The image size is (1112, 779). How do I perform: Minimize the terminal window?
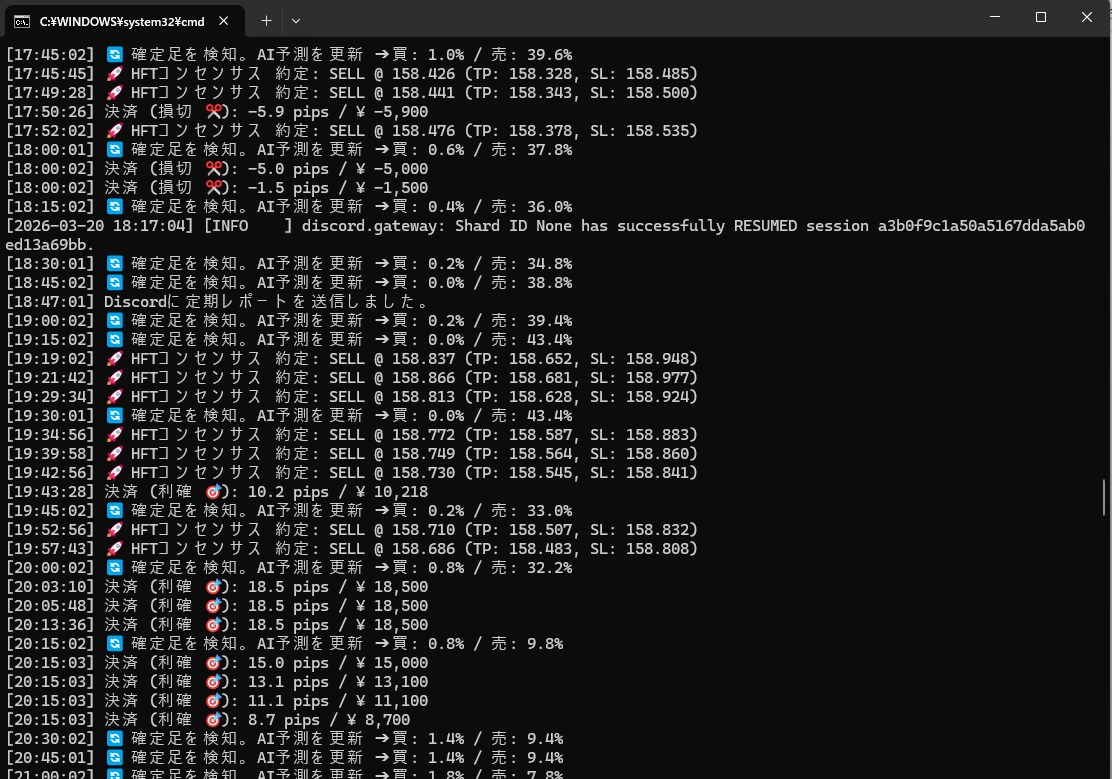(x=995, y=17)
